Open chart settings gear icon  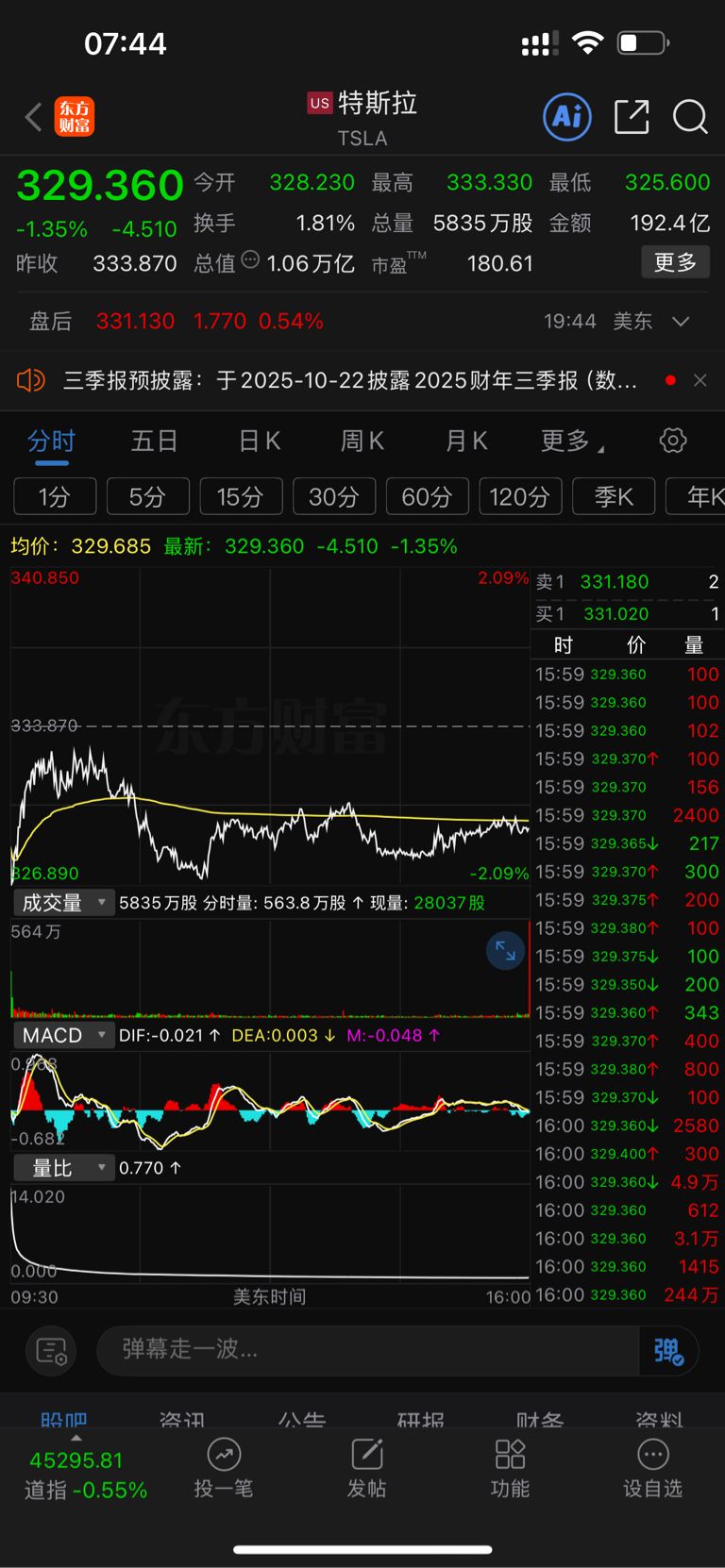pyautogui.click(x=673, y=441)
